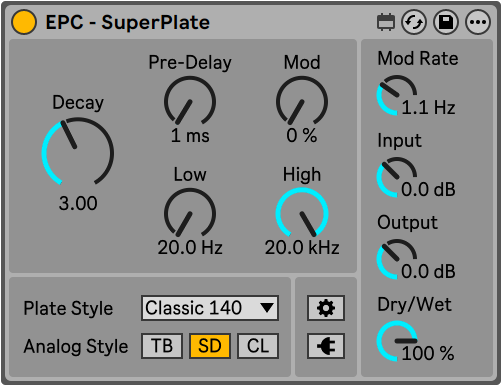
Task: Click the Mod Rate knob
Action: (x=397, y=96)
